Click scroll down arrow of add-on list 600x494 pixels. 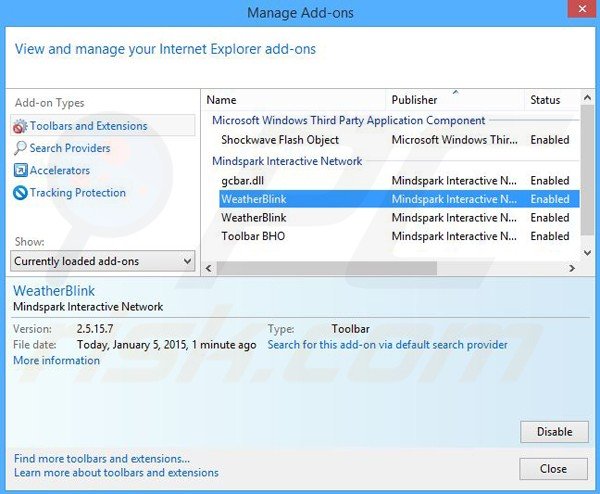(x=587, y=253)
